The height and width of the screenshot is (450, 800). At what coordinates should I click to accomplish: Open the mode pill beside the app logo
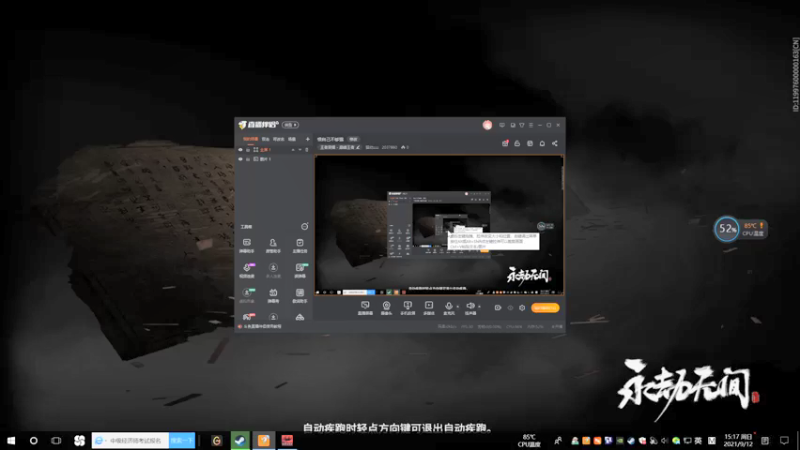[290, 125]
